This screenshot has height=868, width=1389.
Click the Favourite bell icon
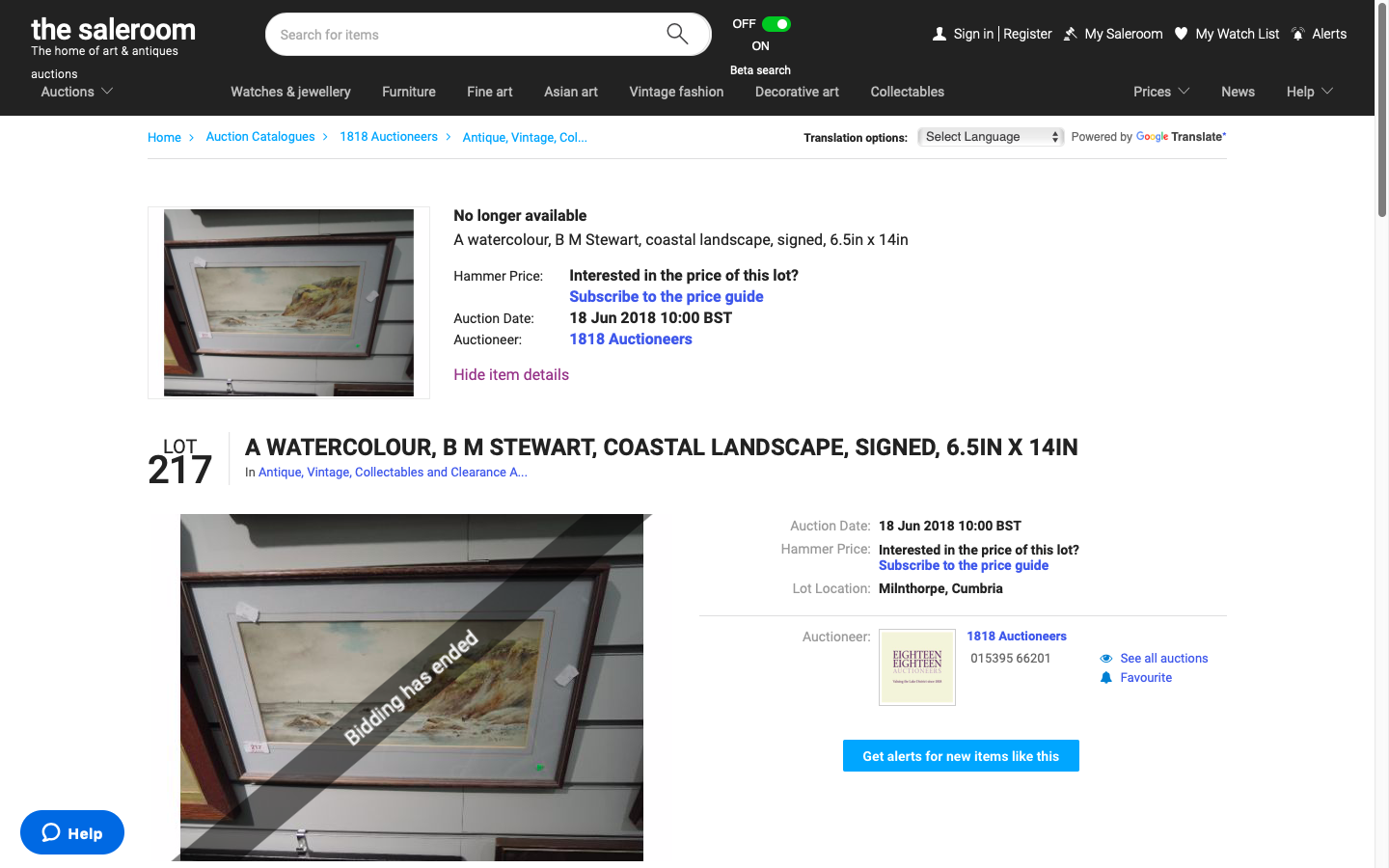coord(1106,678)
